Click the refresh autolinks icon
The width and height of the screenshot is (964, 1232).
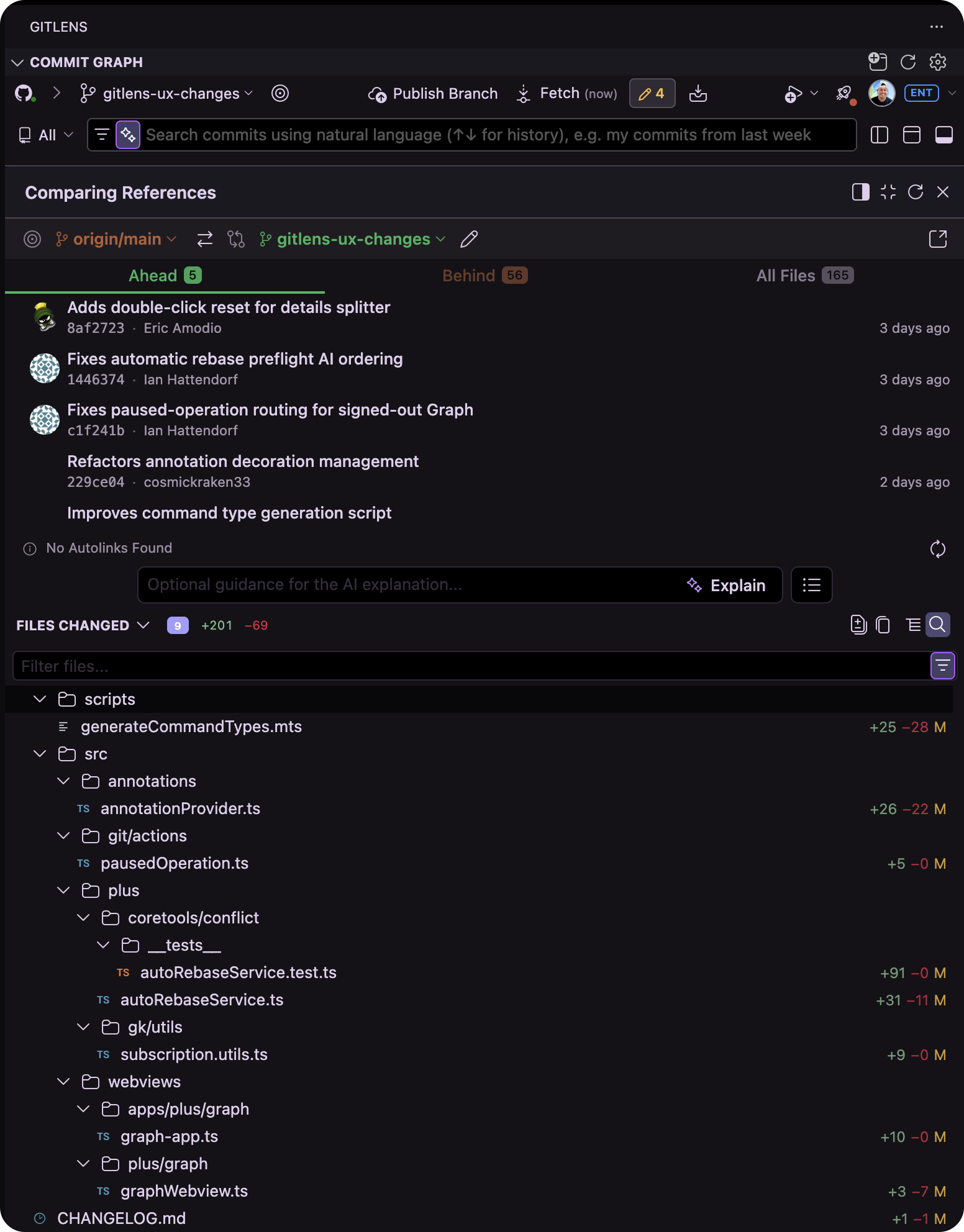[938, 548]
